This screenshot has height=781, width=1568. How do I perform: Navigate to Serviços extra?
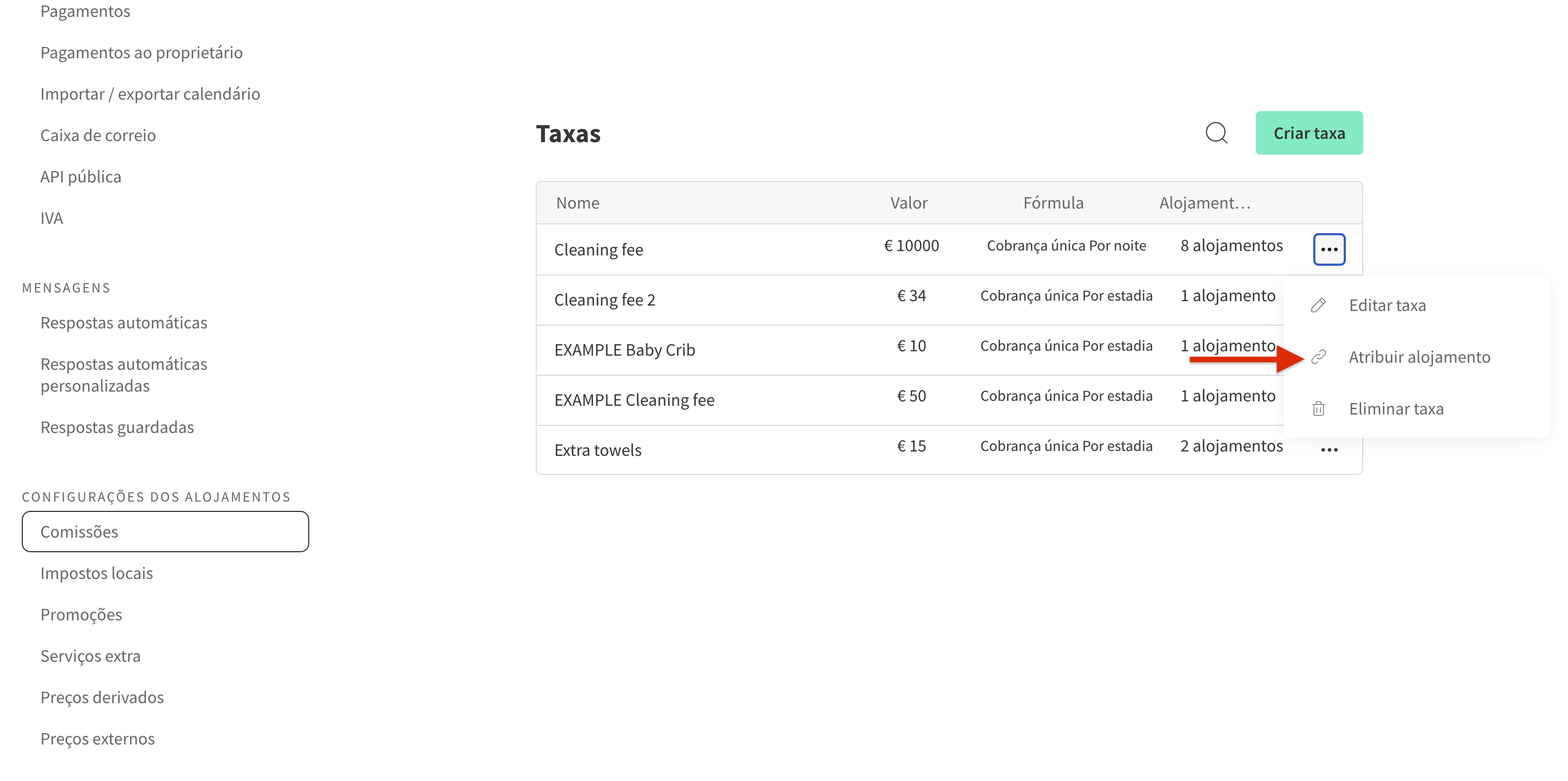point(90,656)
